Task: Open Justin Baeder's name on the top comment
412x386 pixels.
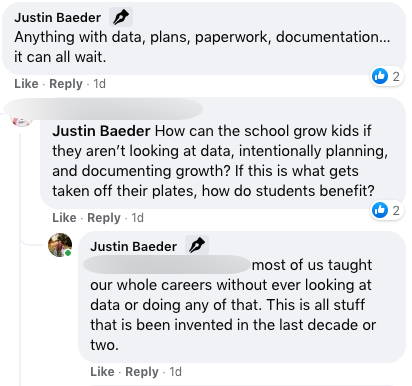Action: click(x=57, y=17)
